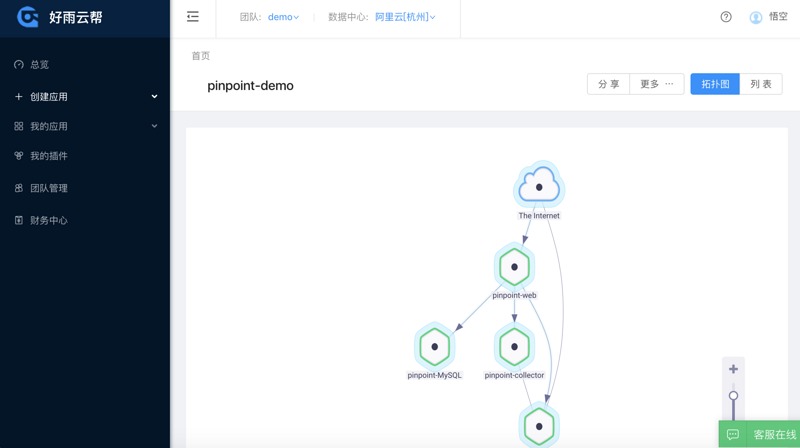The height and width of the screenshot is (448, 800).
Task: Open the 客服在线 chat icon
Action: click(x=733, y=434)
